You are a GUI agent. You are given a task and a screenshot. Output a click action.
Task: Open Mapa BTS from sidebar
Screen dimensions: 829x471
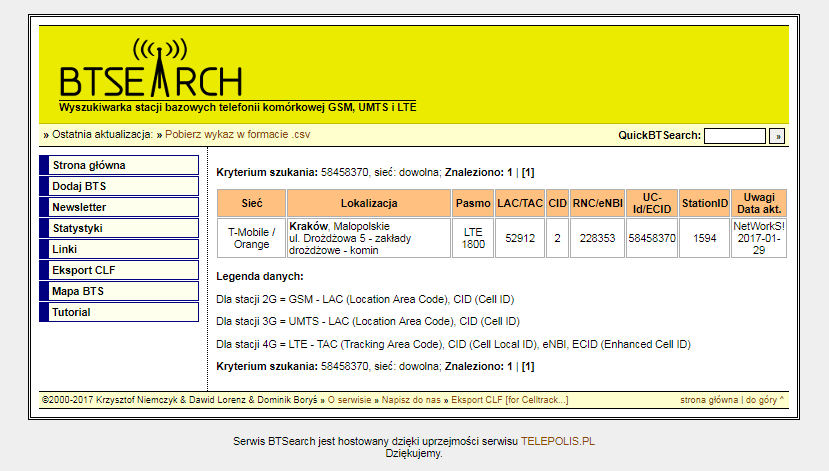coord(119,291)
